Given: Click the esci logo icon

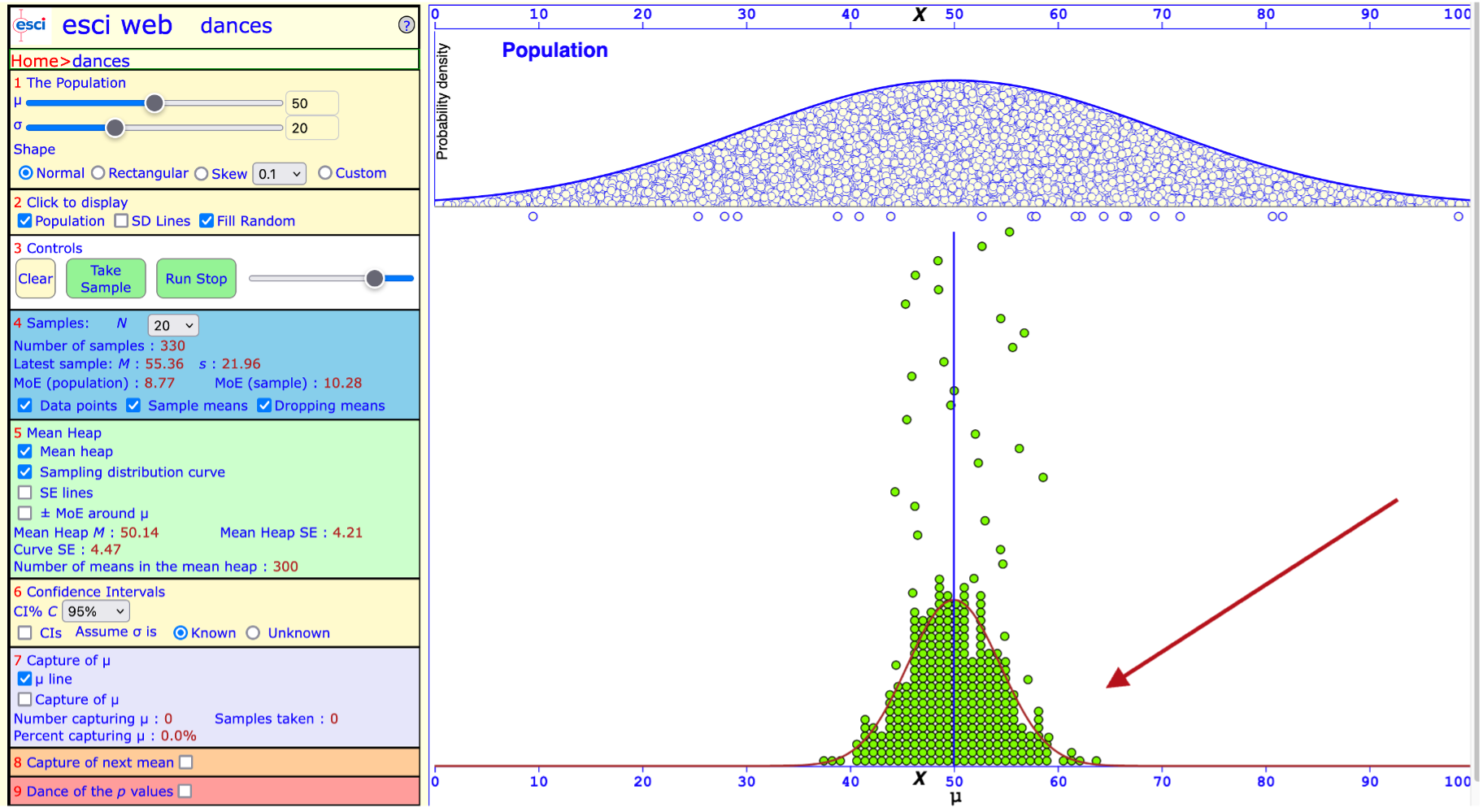Looking at the screenshot, I should tap(30, 25).
